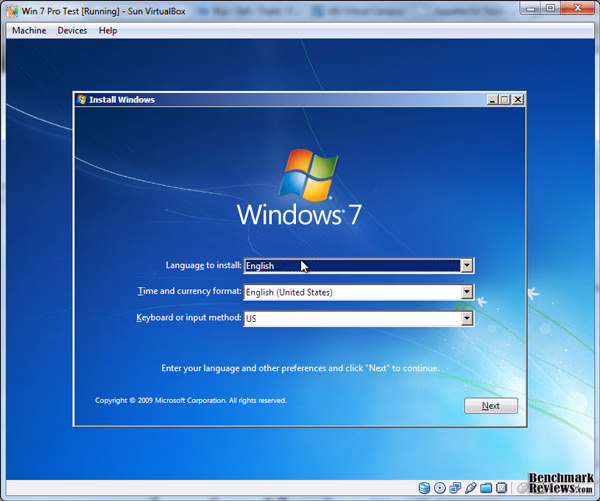Screen dimensions: 600x501
Task: Click the hard disk activity status icon
Action: pyautogui.click(x=424, y=488)
